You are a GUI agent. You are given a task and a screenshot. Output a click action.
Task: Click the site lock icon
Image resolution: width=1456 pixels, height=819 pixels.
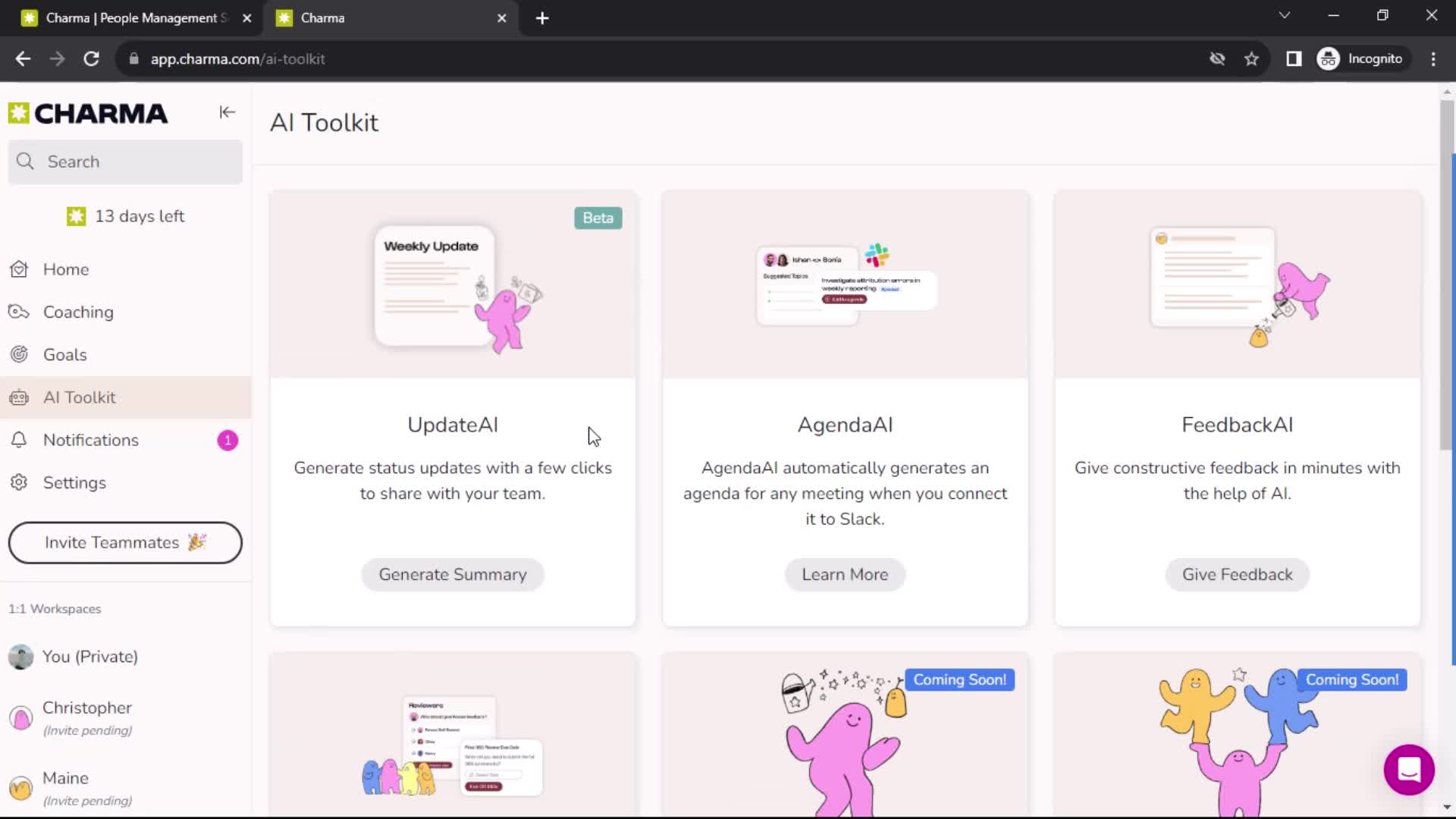click(134, 58)
